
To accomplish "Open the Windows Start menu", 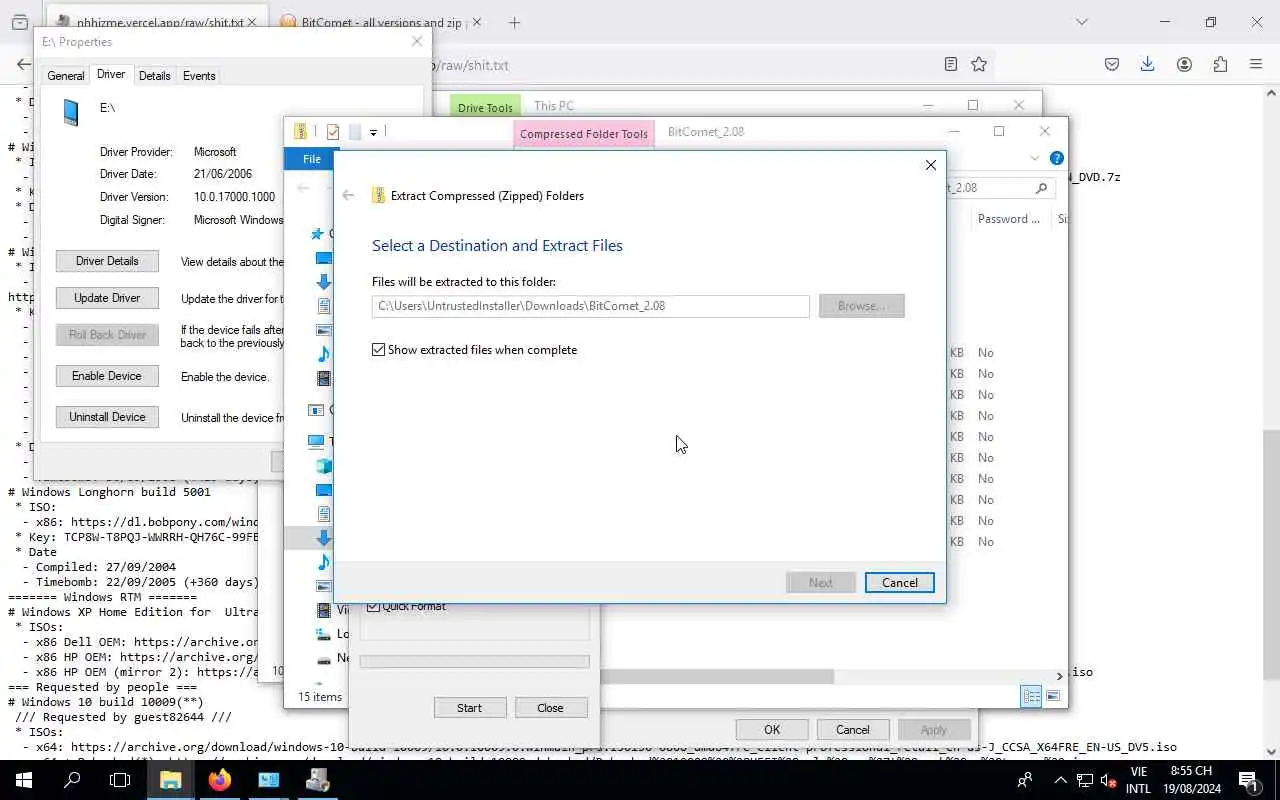I will (x=24, y=780).
